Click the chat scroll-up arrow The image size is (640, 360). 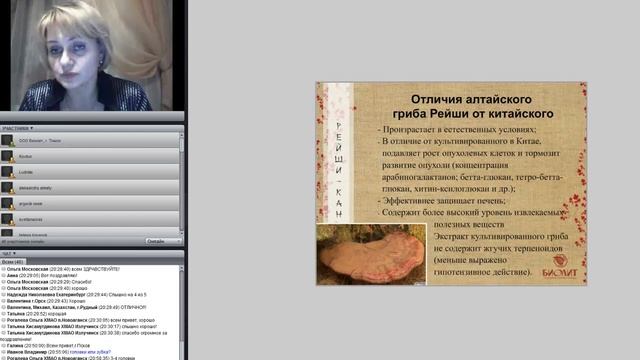tap(182, 268)
